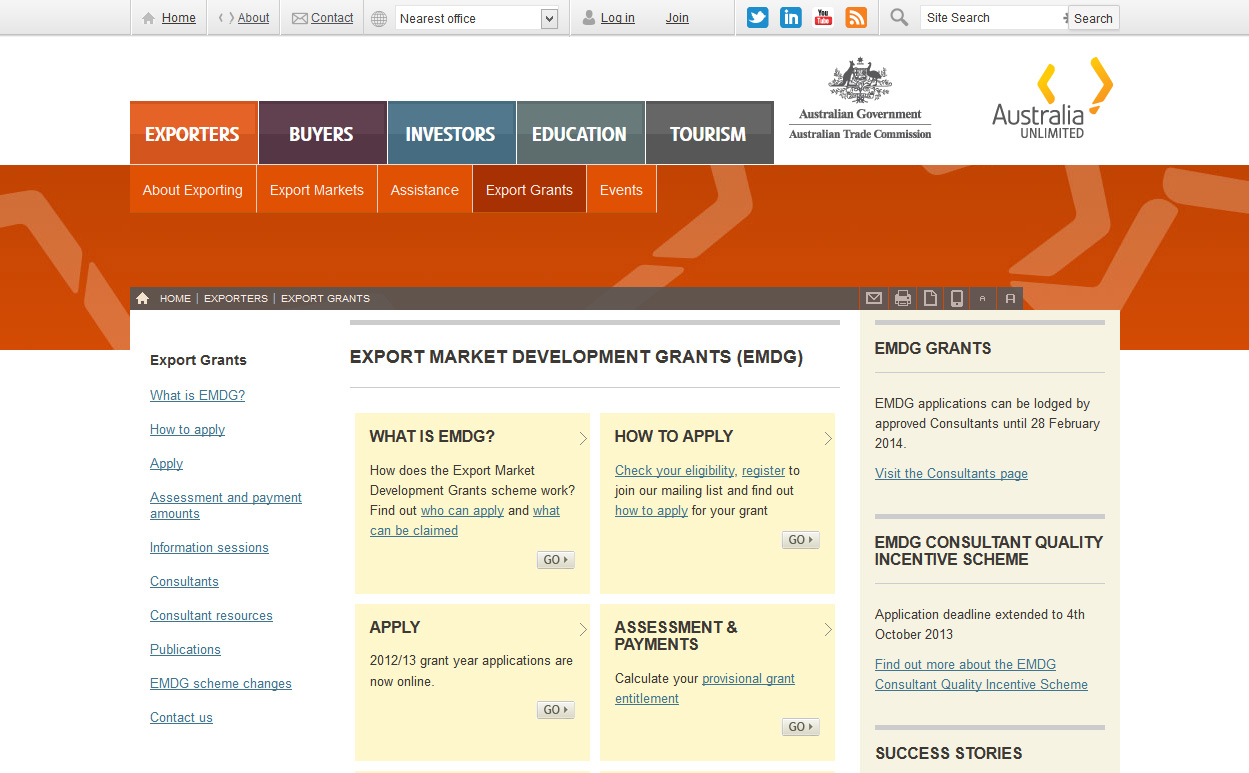
Task: Click the 'Check your eligibility' link
Action: coord(675,470)
